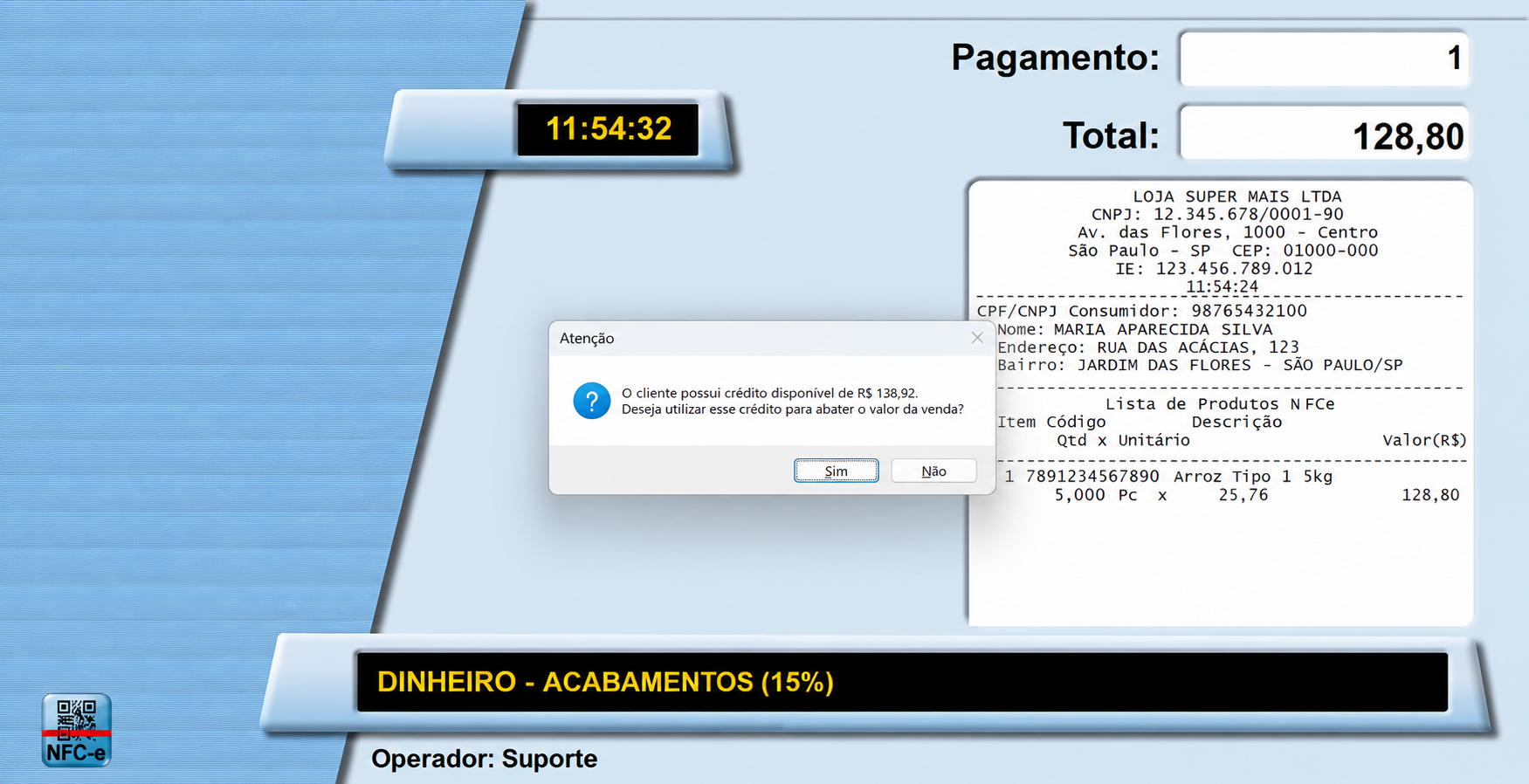The height and width of the screenshot is (784, 1529).
Task: Click the receipt time 11:54:24
Action: [x=1222, y=286]
